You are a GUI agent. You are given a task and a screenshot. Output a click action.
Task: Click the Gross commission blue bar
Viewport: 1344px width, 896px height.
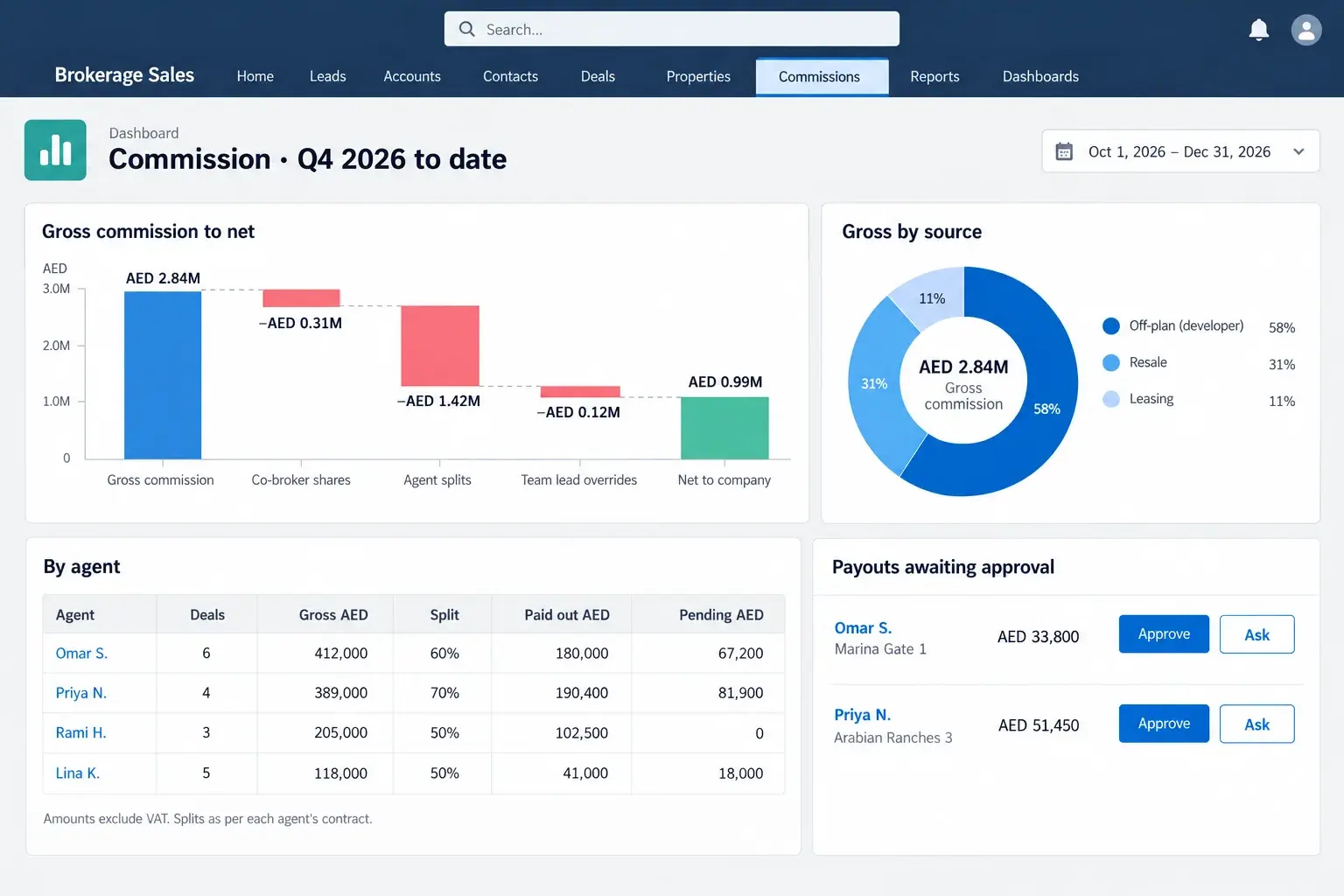point(163,375)
